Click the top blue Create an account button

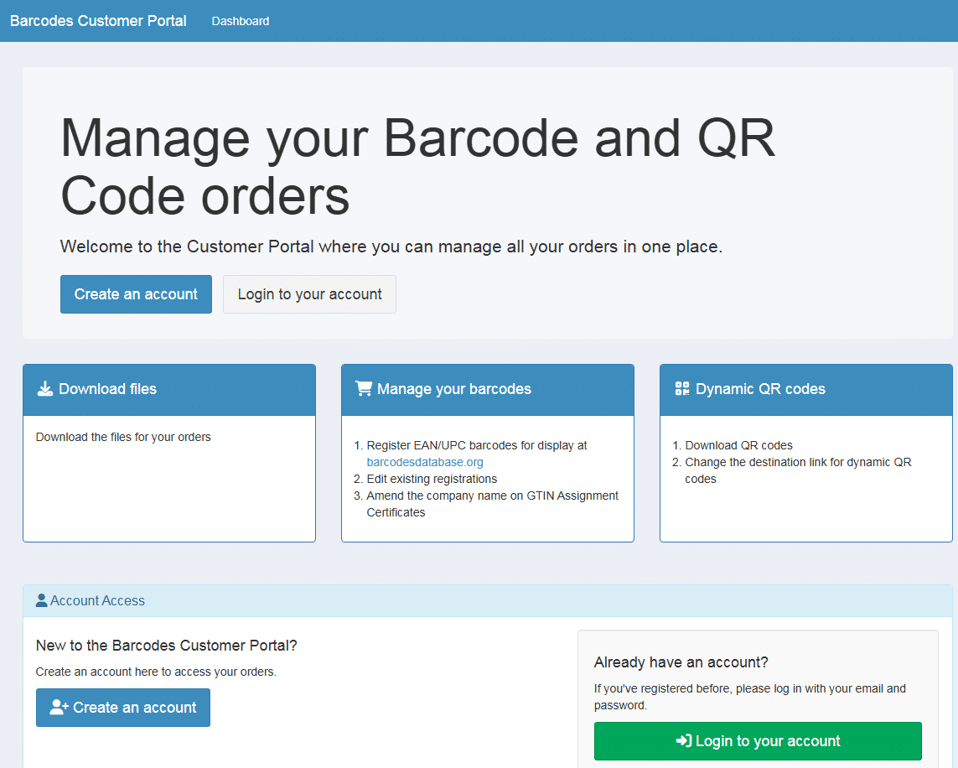coord(136,294)
